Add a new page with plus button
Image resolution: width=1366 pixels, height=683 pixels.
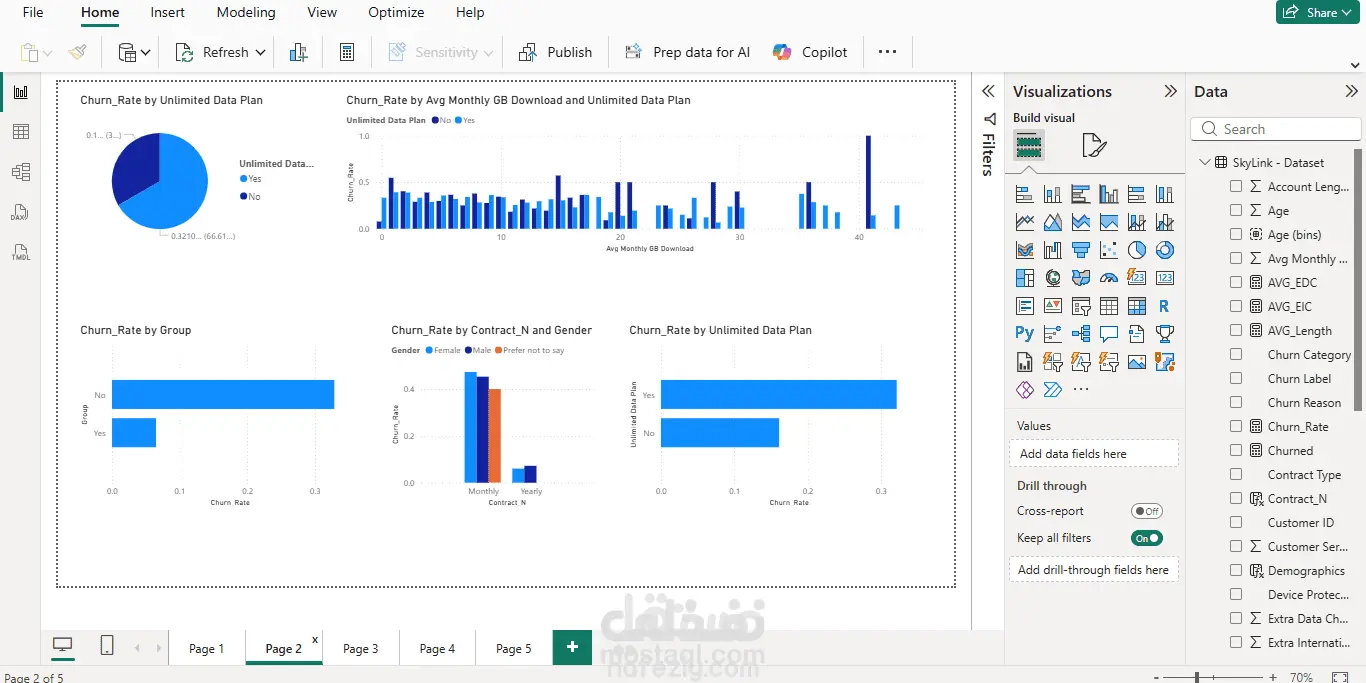pos(572,647)
